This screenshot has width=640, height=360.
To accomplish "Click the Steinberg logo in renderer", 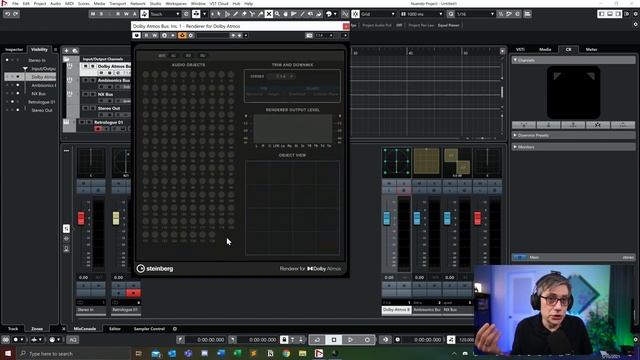I will (155, 269).
